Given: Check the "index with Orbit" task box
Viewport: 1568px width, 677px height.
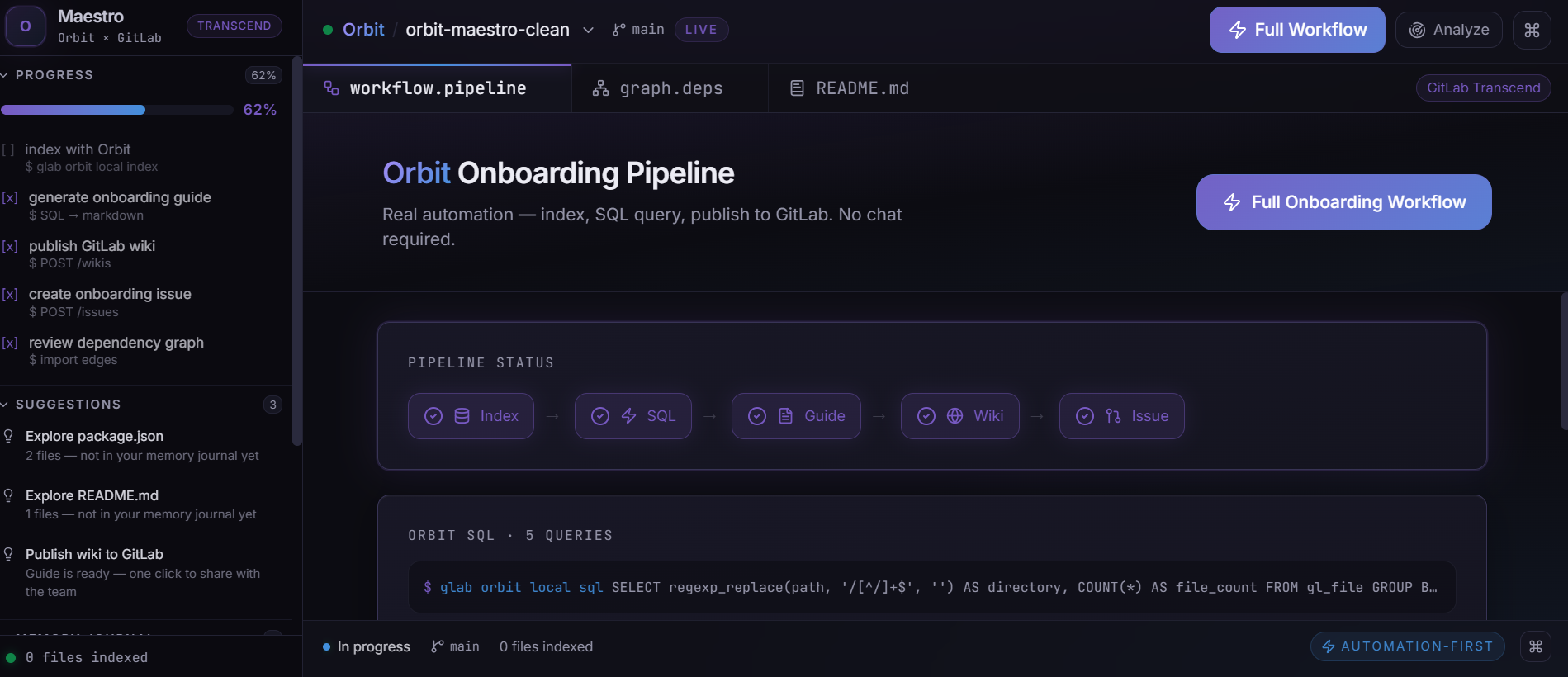Looking at the screenshot, I should click(x=8, y=149).
